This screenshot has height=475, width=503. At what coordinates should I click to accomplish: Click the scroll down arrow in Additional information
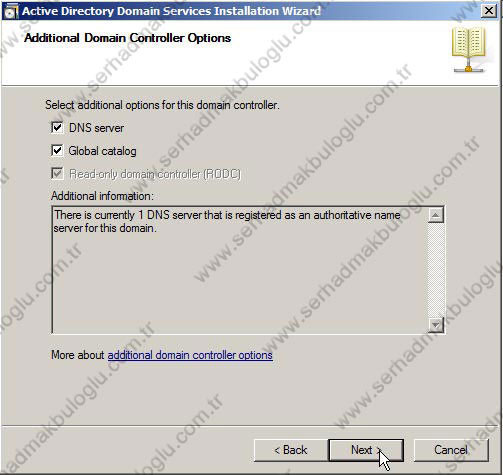pos(436,325)
